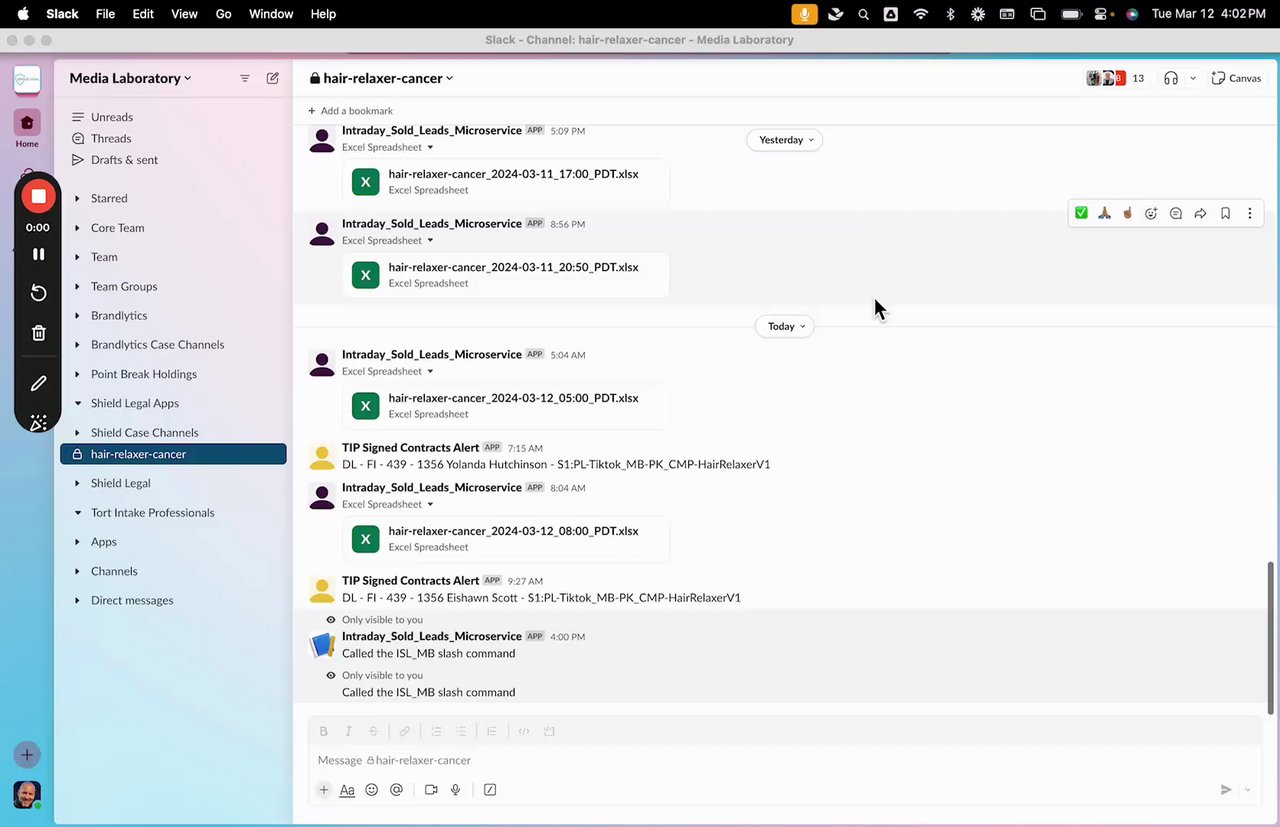1280x827 pixels.
Task: Open more message actions menu
Action: point(1249,213)
